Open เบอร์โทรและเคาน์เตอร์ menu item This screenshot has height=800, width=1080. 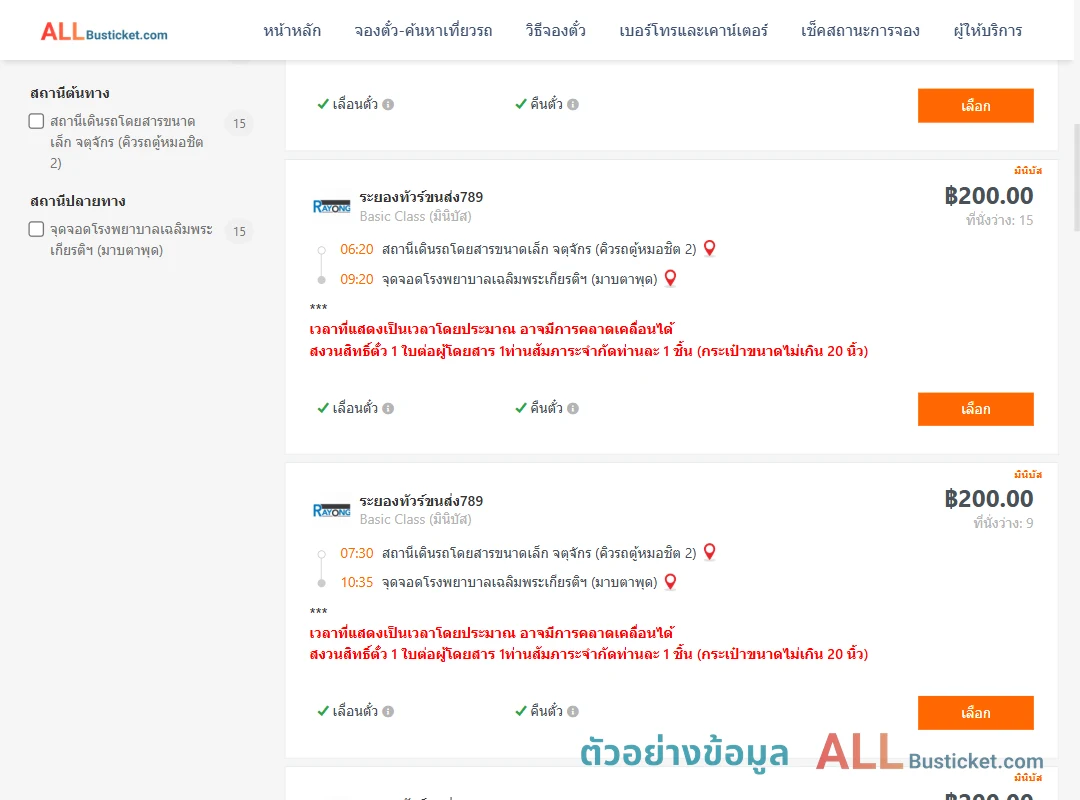pyautogui.click(x=693, y=31)
